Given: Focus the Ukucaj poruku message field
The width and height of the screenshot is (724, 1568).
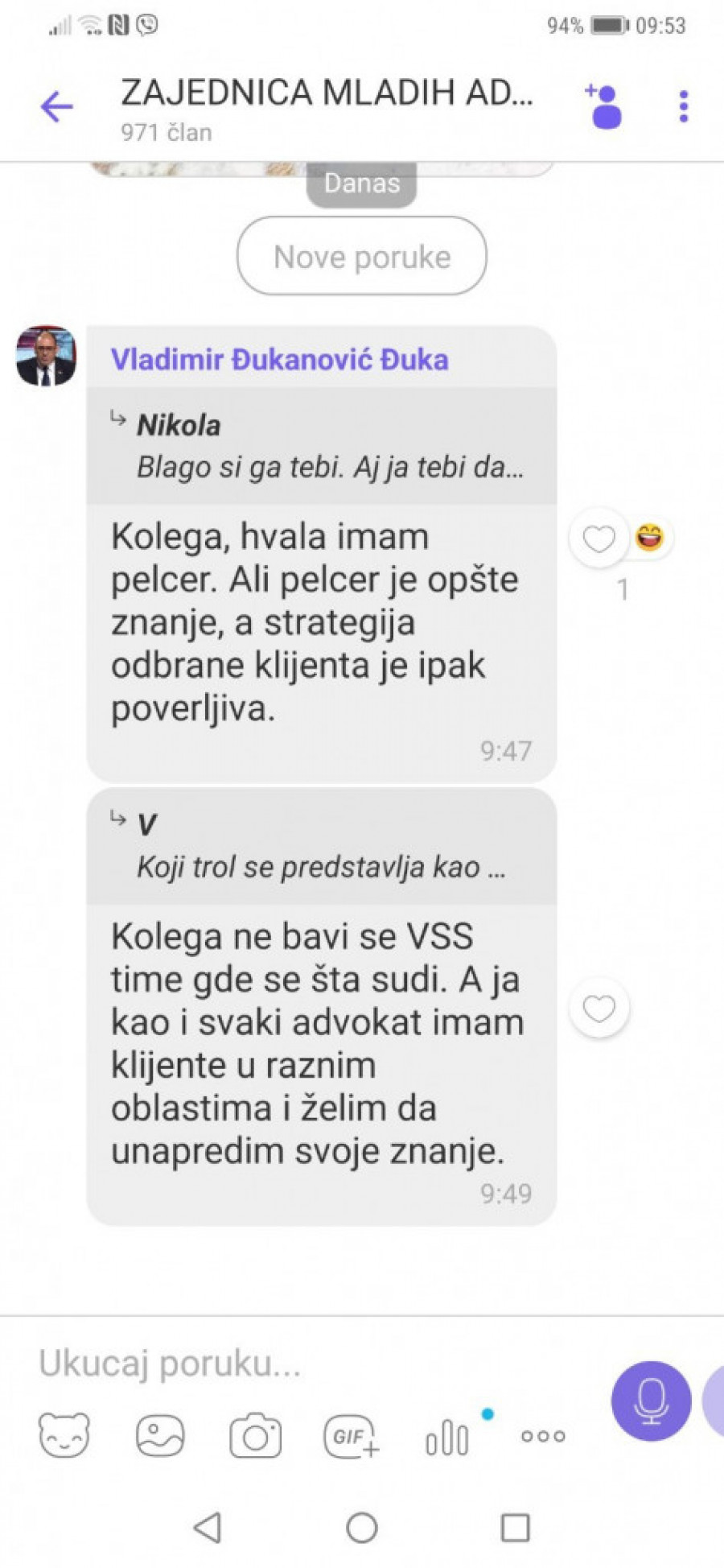Looking at the screenshot, I should click(x=314, y=1364).
